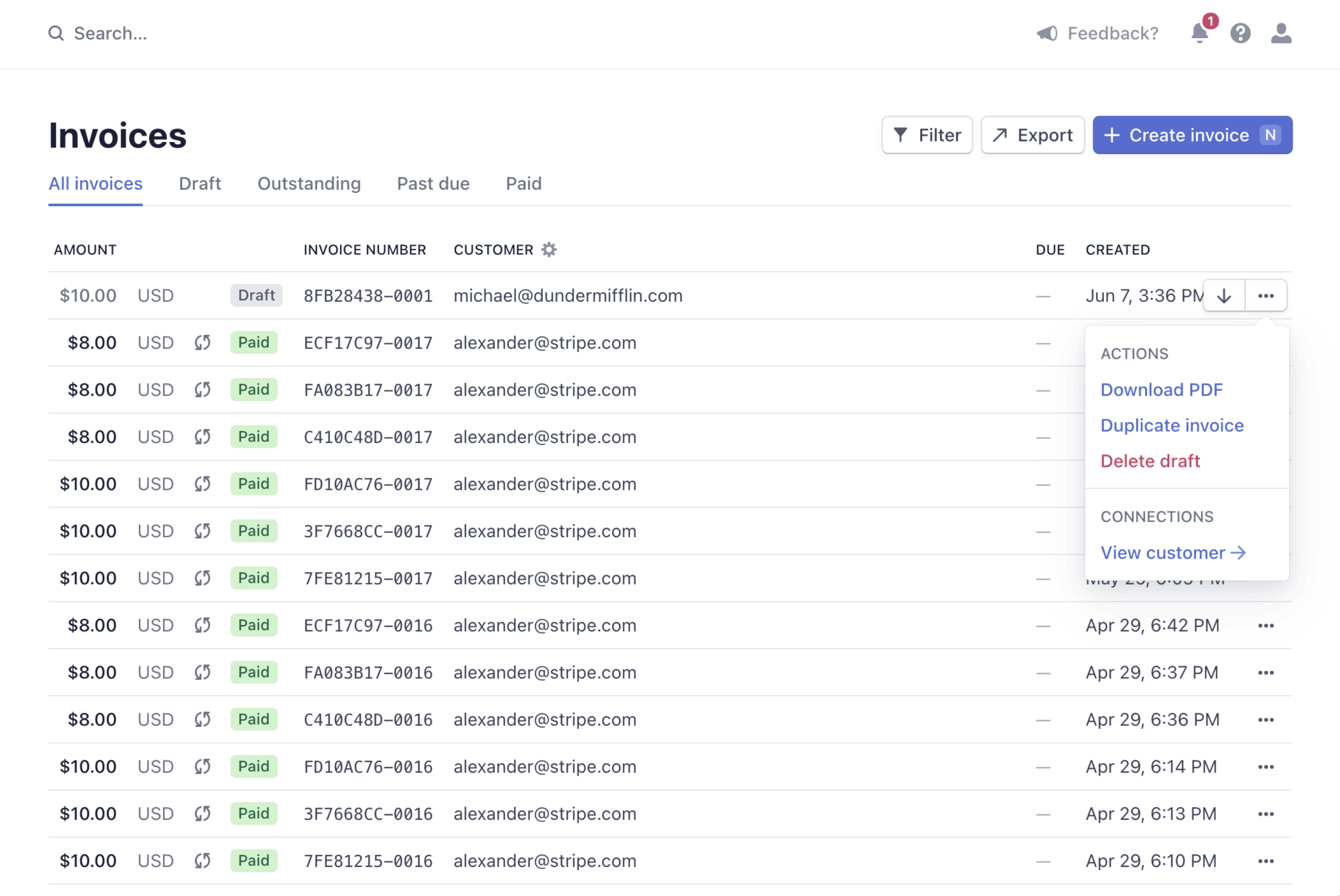
Task: Open customer column settings gear
Action: coord(549,250)
